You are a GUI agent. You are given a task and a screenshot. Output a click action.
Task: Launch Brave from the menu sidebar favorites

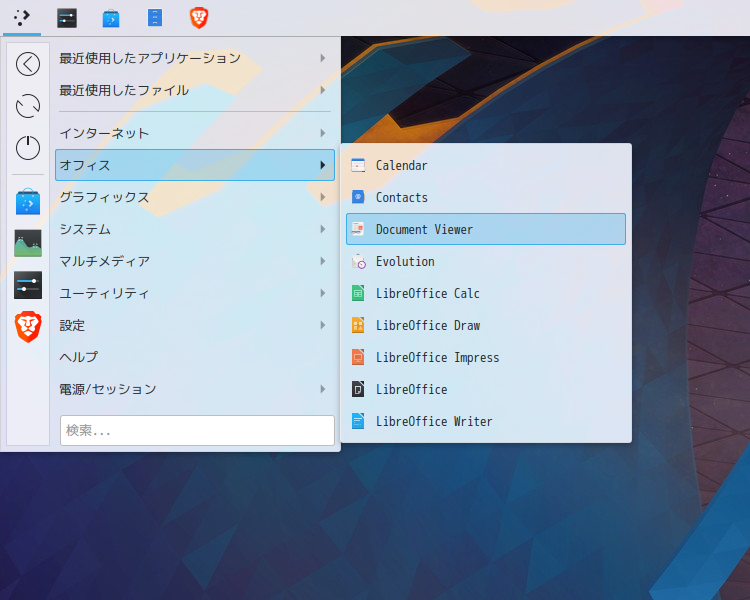click(x=28, y=326)
